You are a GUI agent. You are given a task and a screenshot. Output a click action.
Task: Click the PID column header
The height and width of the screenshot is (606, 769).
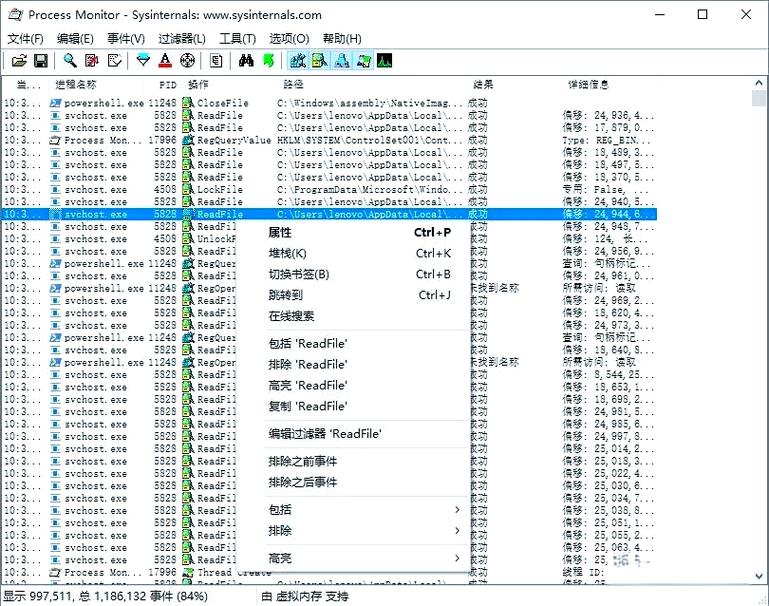[x=168, y=85]
